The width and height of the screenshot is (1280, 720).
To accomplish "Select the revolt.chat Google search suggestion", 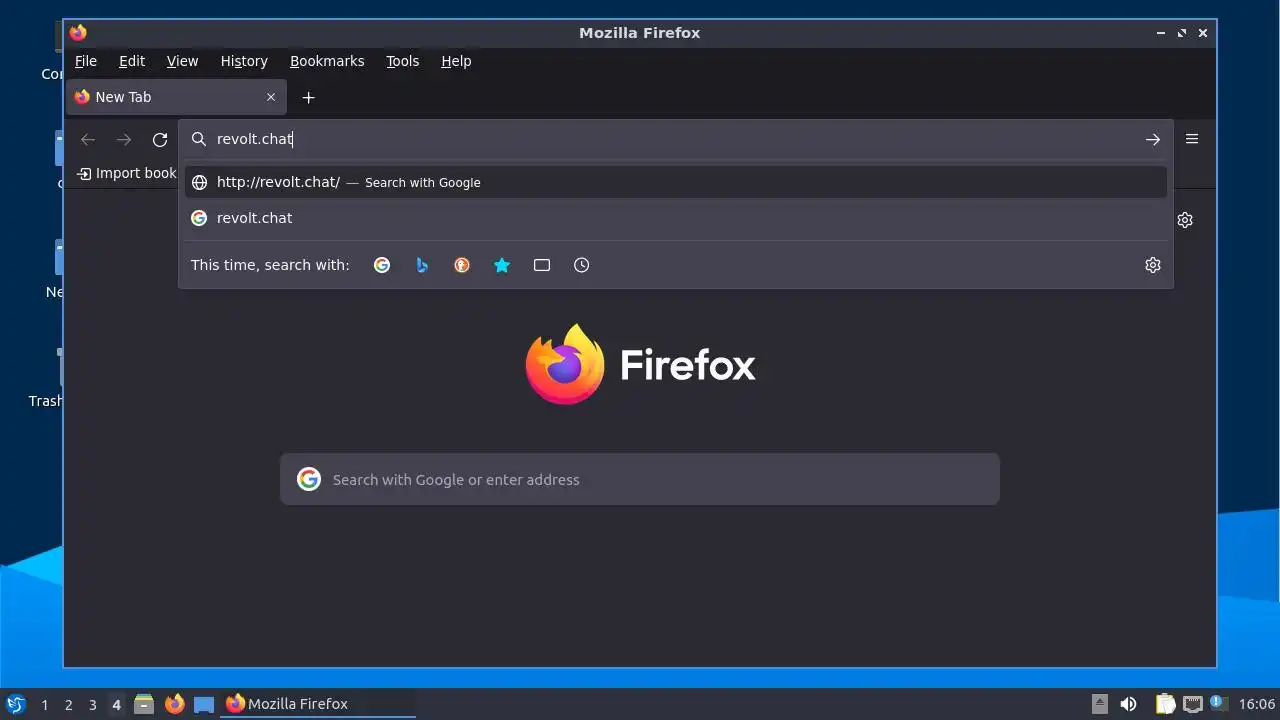I will pyautogui.click(x=676, y=218).
